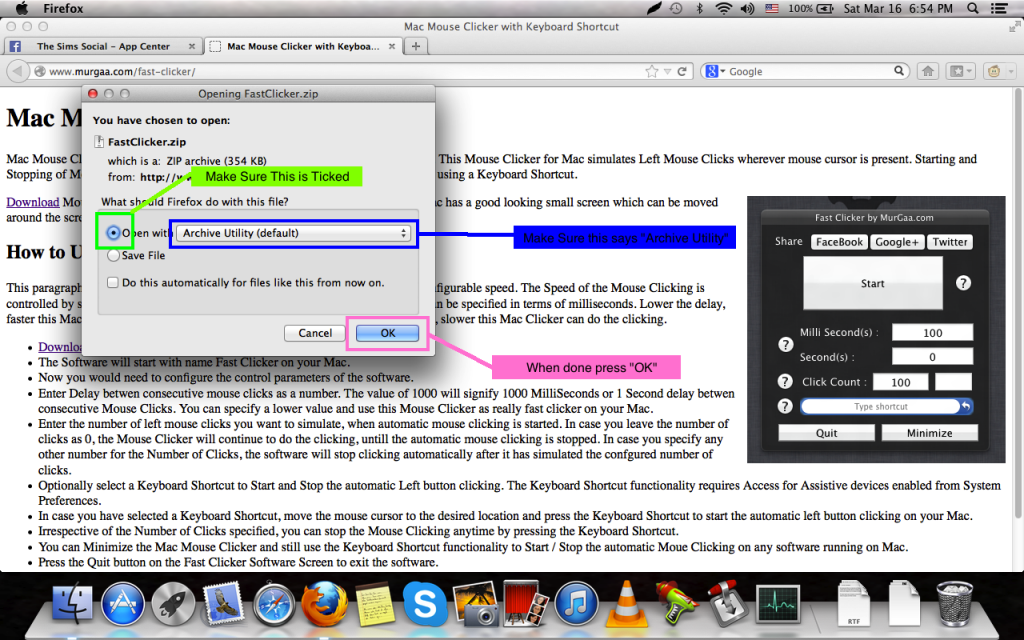Click OK in the FastClicker.zip dialog
This screenshot has height=640, width=1024.
(x=387, y=333)
